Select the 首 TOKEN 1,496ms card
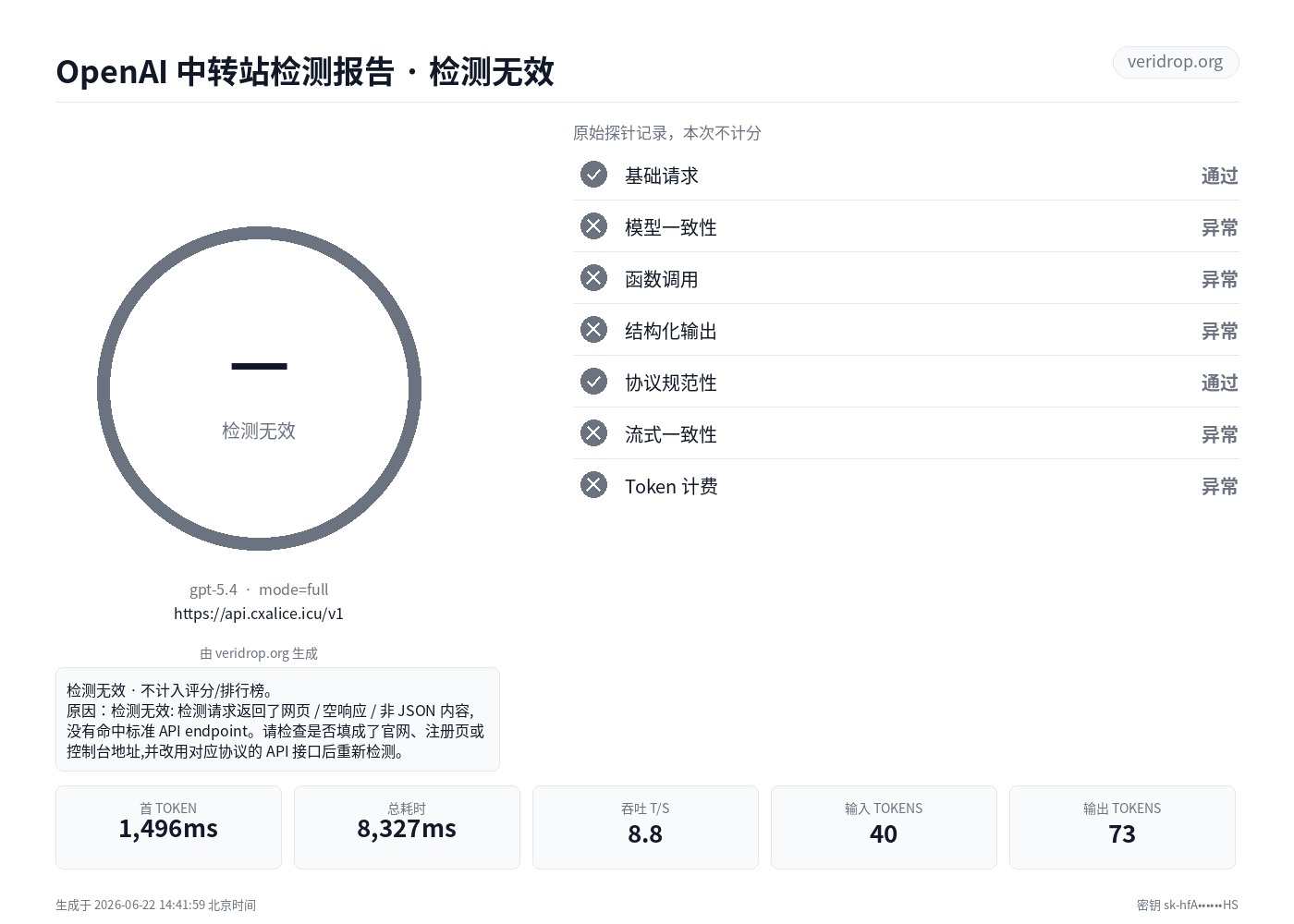Image resolution: width=1294 pixels, height=924 pixels. coord(168,827)
